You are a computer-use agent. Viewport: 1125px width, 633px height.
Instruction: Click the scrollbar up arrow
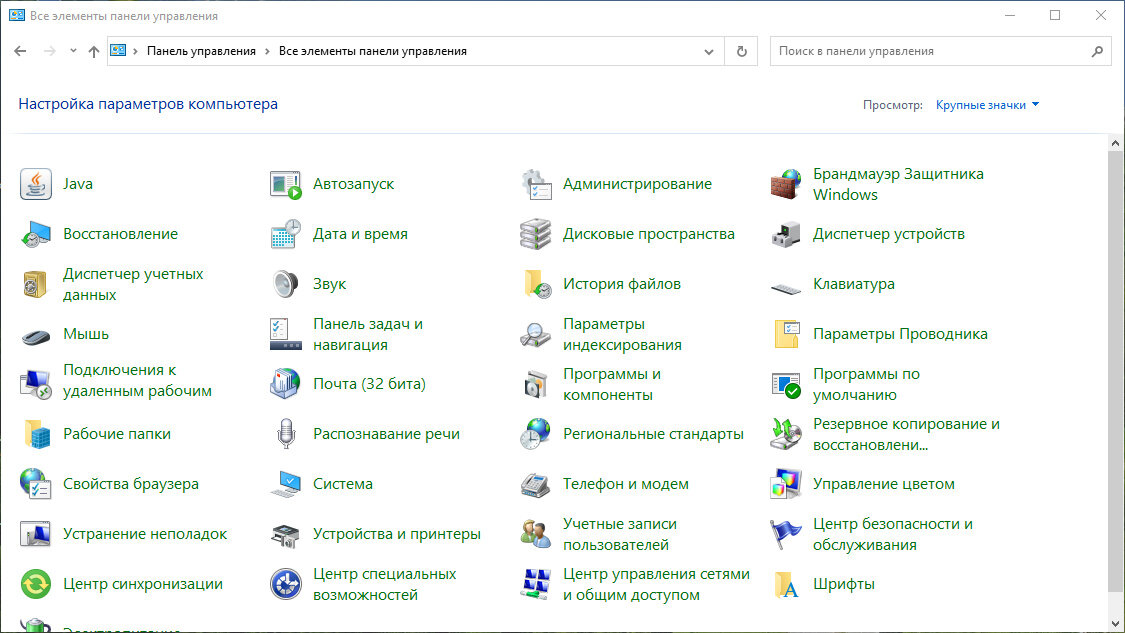click(x=1115, y=143)
